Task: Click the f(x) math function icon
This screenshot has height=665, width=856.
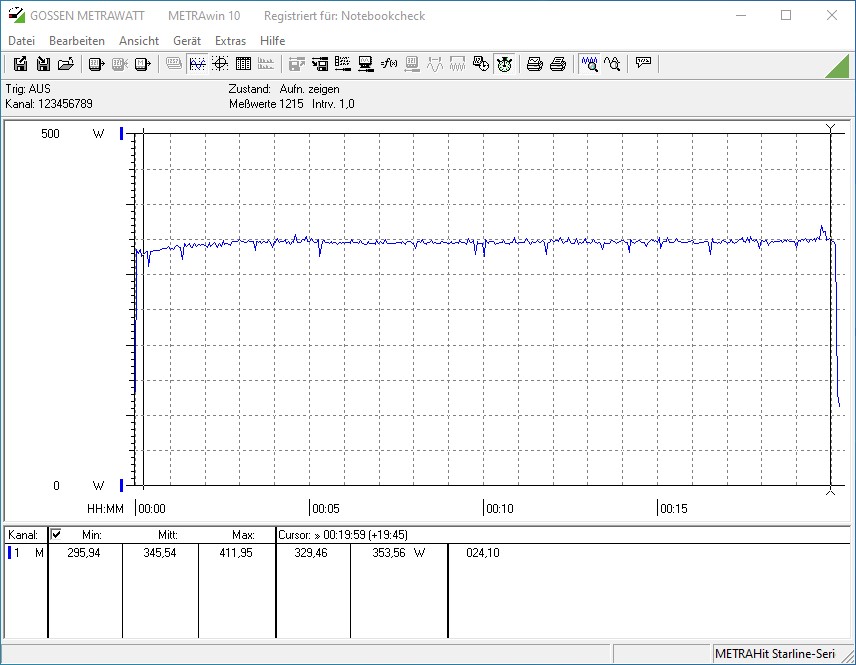Action: (x=390, y=64)
